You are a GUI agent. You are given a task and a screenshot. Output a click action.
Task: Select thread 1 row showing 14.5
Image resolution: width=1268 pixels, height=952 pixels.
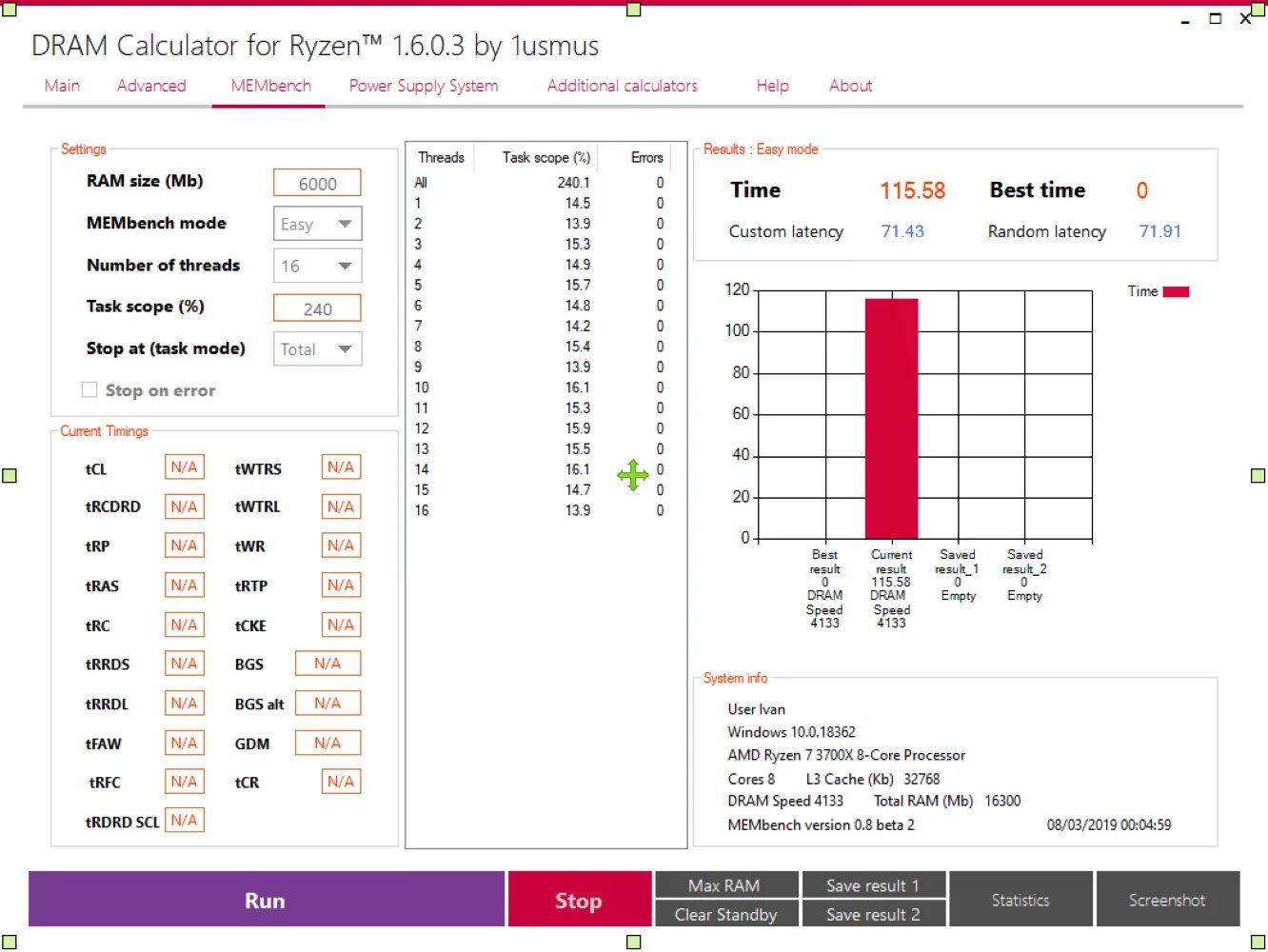coord(540,203)
